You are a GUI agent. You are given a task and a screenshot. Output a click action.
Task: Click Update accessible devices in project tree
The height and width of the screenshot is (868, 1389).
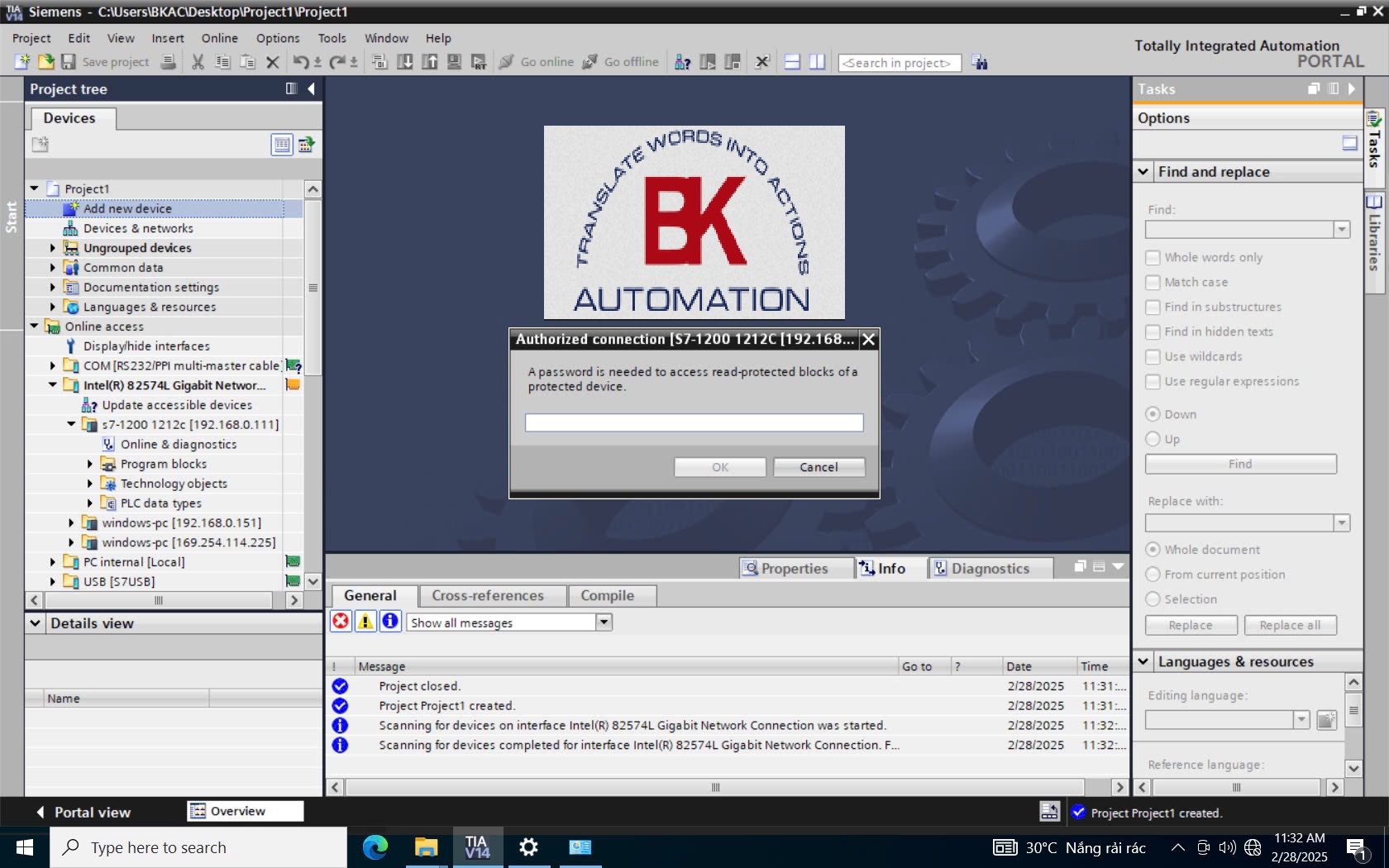(x=177, y=405)
